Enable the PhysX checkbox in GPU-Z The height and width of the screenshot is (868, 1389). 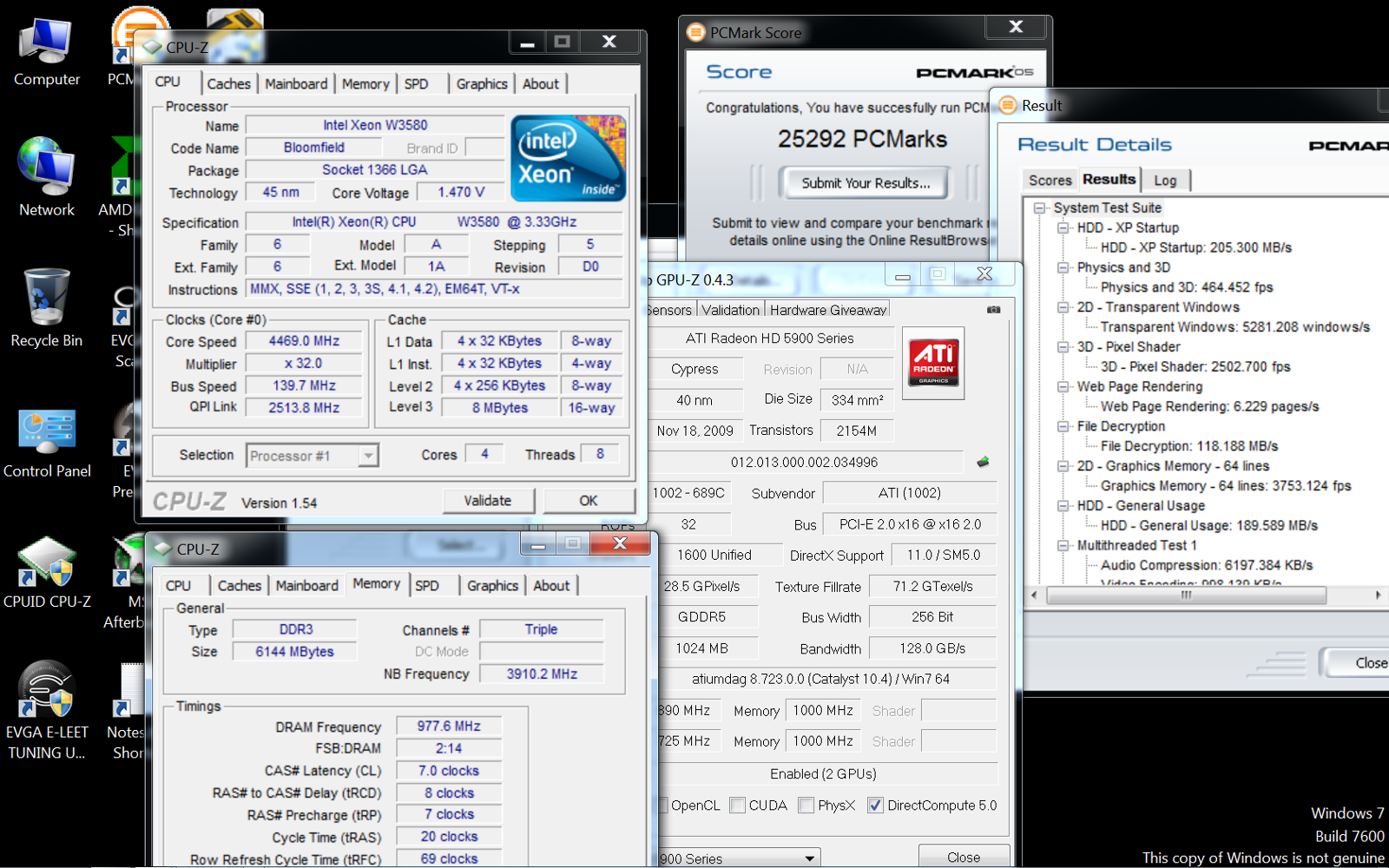coord(806,806)
